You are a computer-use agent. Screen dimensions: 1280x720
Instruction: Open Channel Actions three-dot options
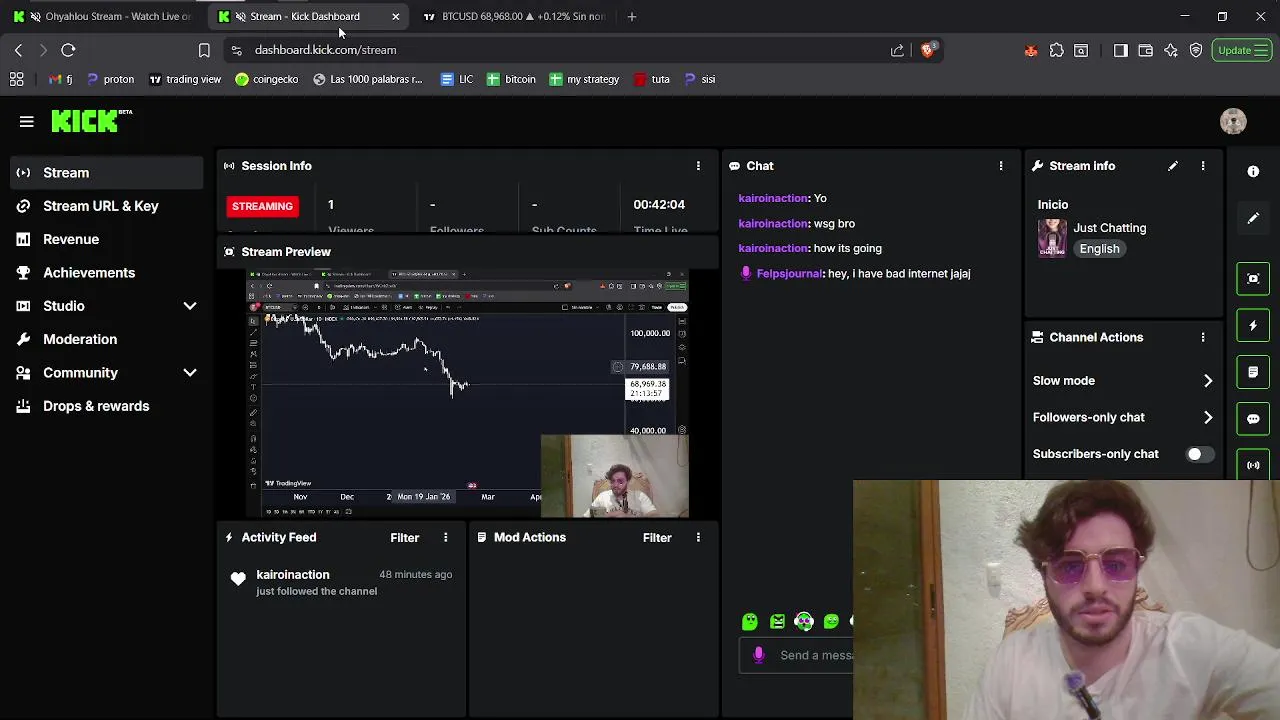1203,337
